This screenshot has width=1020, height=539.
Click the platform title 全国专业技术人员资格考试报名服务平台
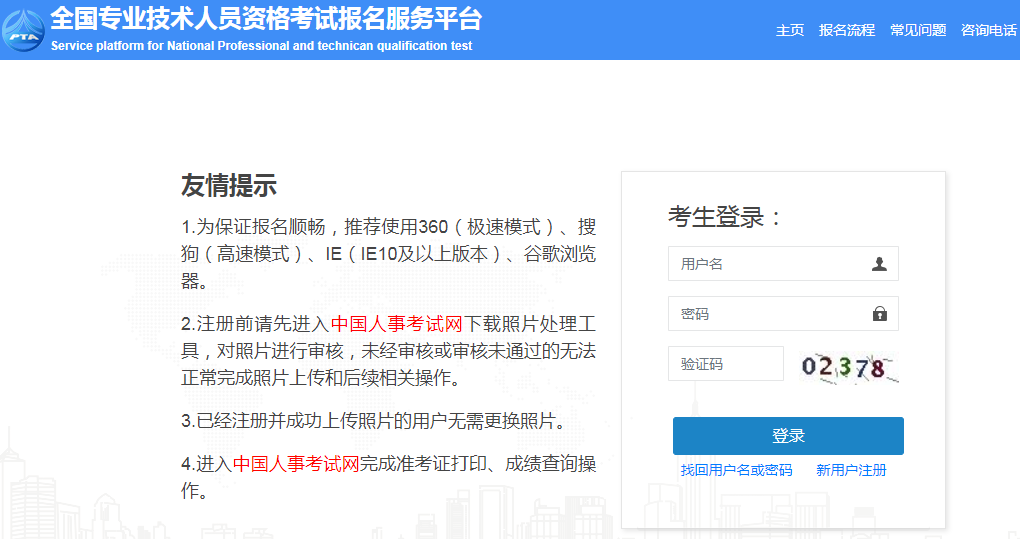click(x=266, y=18)
